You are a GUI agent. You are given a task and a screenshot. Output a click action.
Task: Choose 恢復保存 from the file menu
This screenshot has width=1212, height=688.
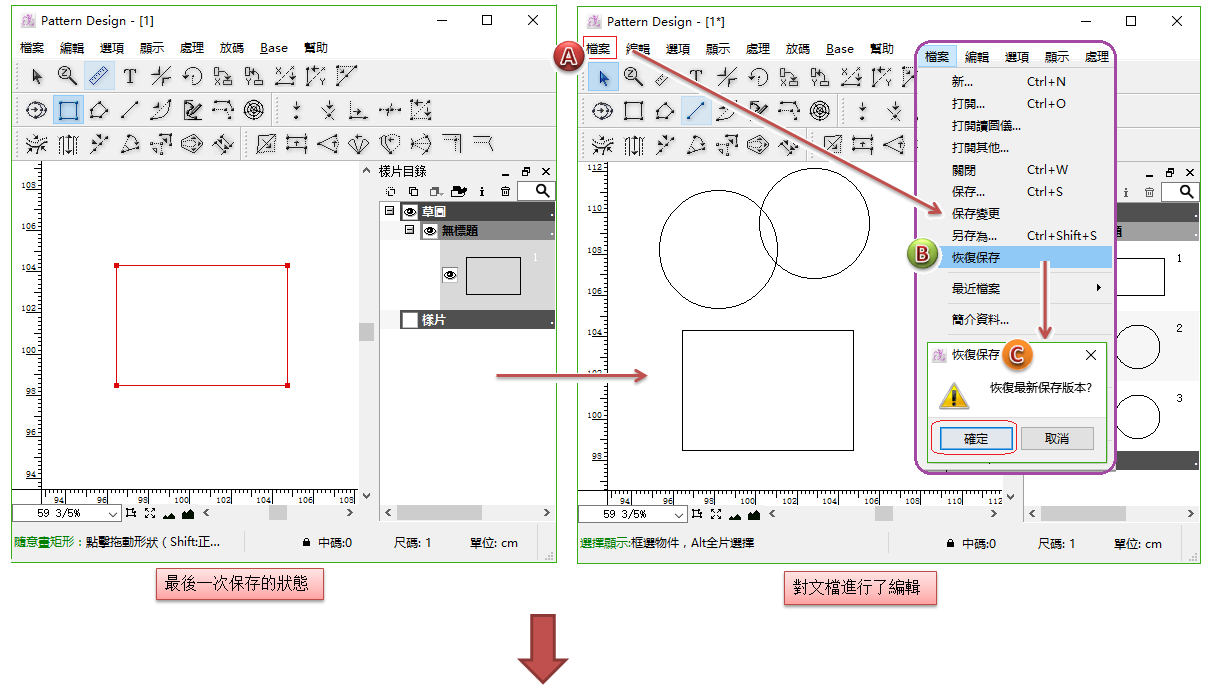coord(976,257)
